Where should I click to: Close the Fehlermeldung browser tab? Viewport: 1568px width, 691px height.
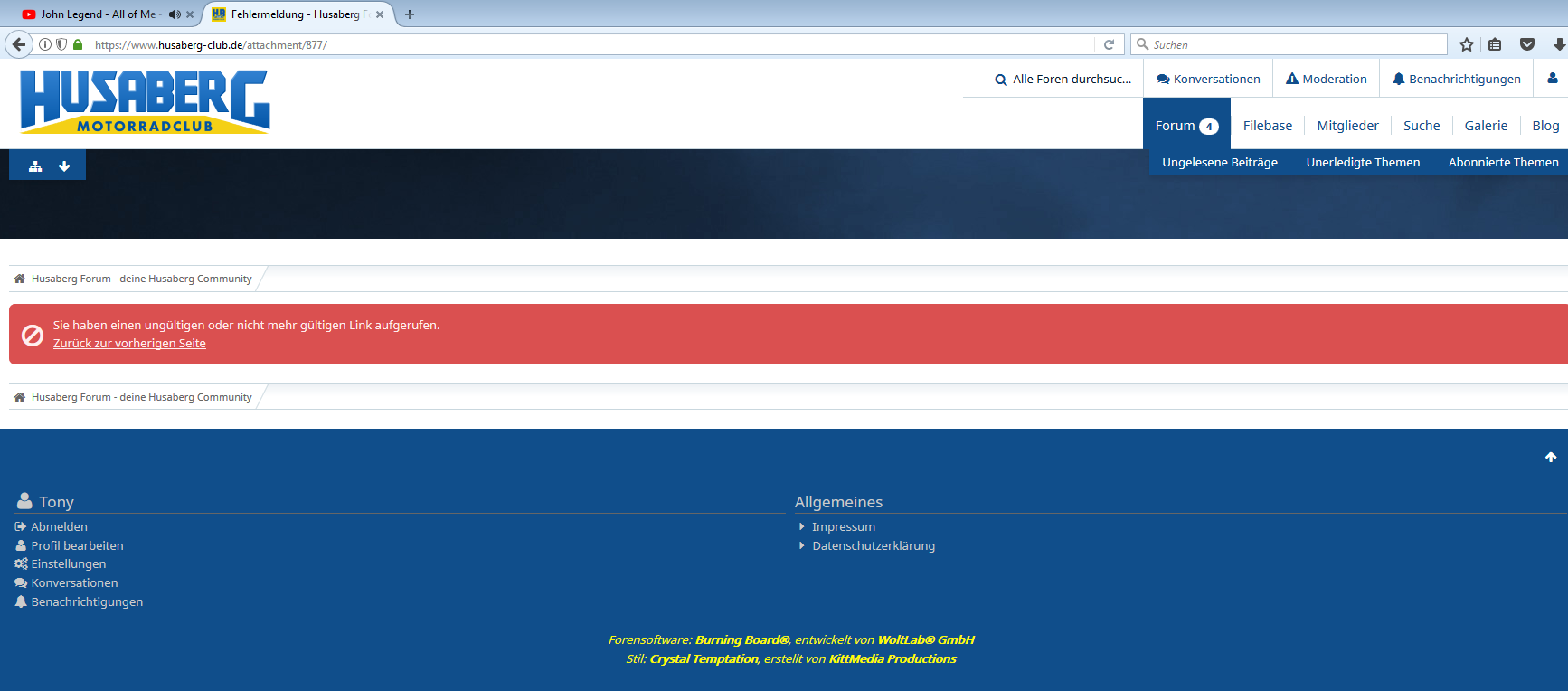point(380,14)
